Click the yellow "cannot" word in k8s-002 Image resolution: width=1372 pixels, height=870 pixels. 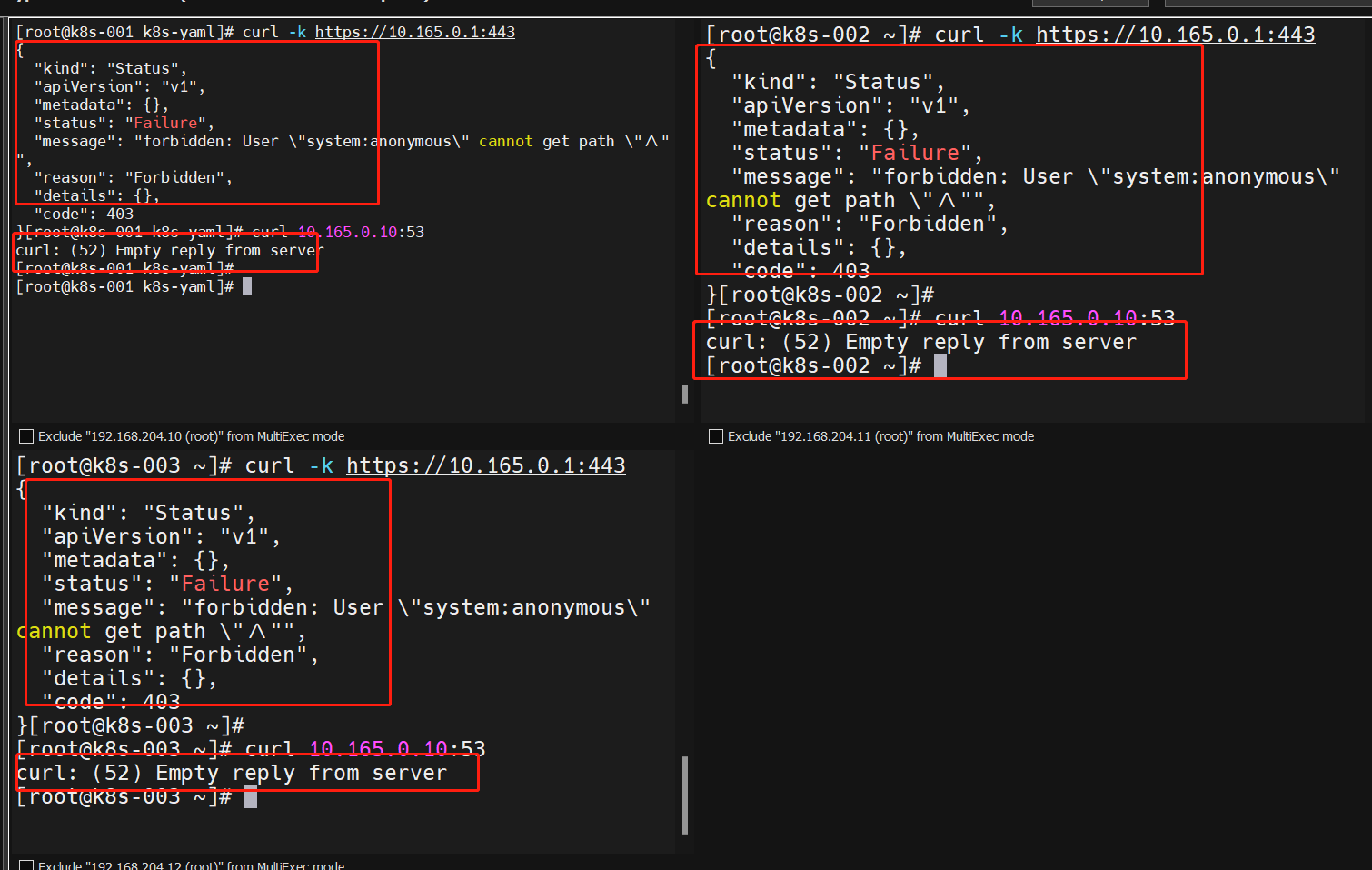(743, 200)
